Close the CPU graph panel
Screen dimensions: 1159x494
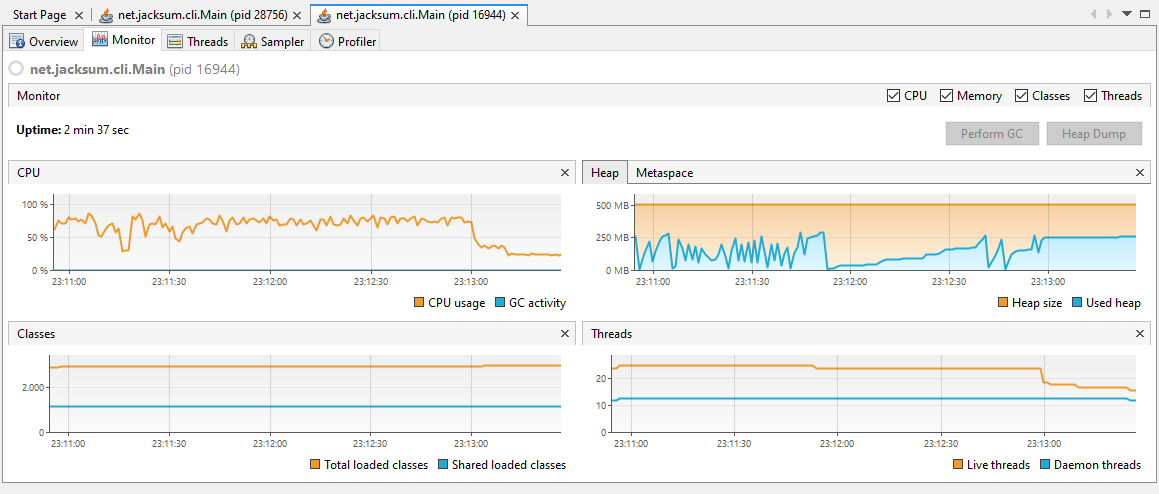point(565,172)
